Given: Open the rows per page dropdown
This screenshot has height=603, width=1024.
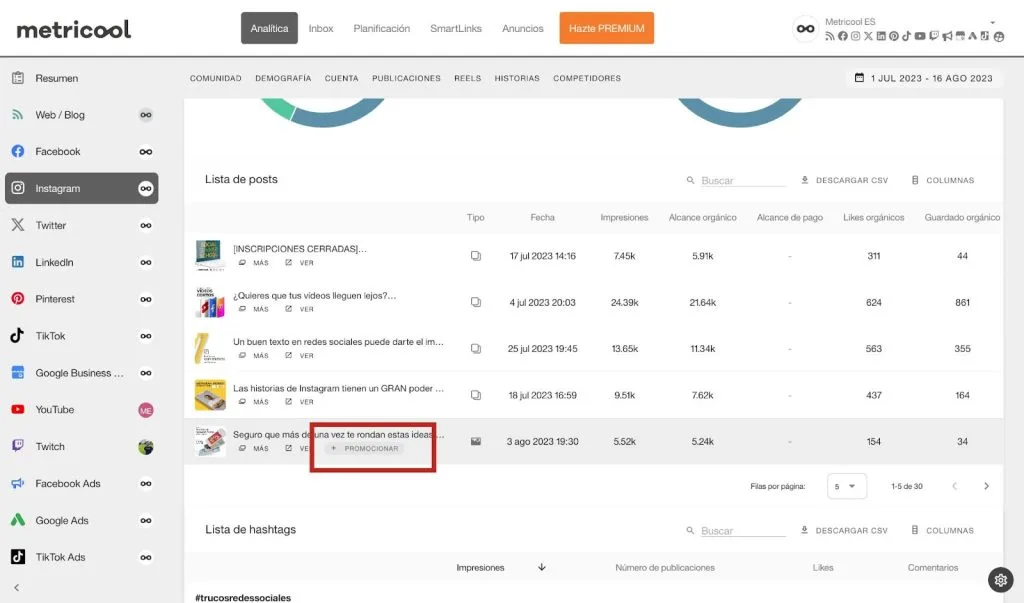Looking at the screenshot, I should click(x=846, y=486).
